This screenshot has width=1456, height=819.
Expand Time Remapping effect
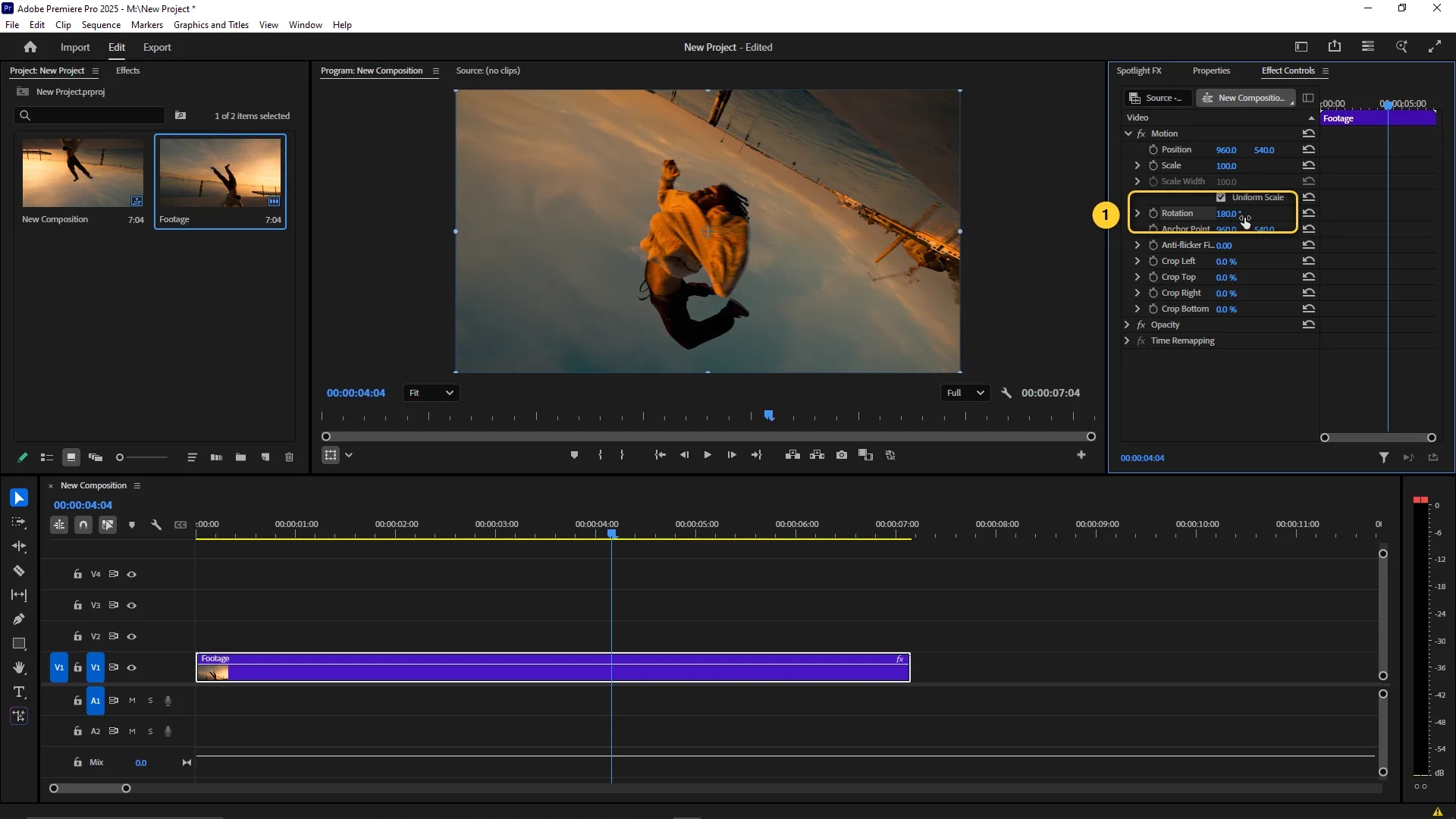point(1127,340)
